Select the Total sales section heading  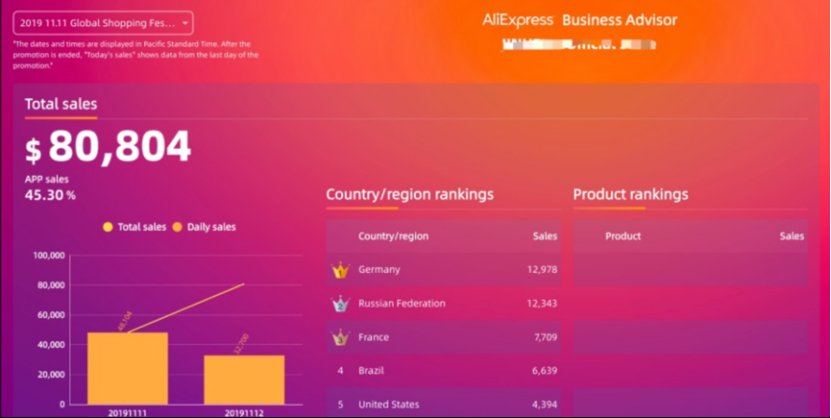tap(60, 104)
